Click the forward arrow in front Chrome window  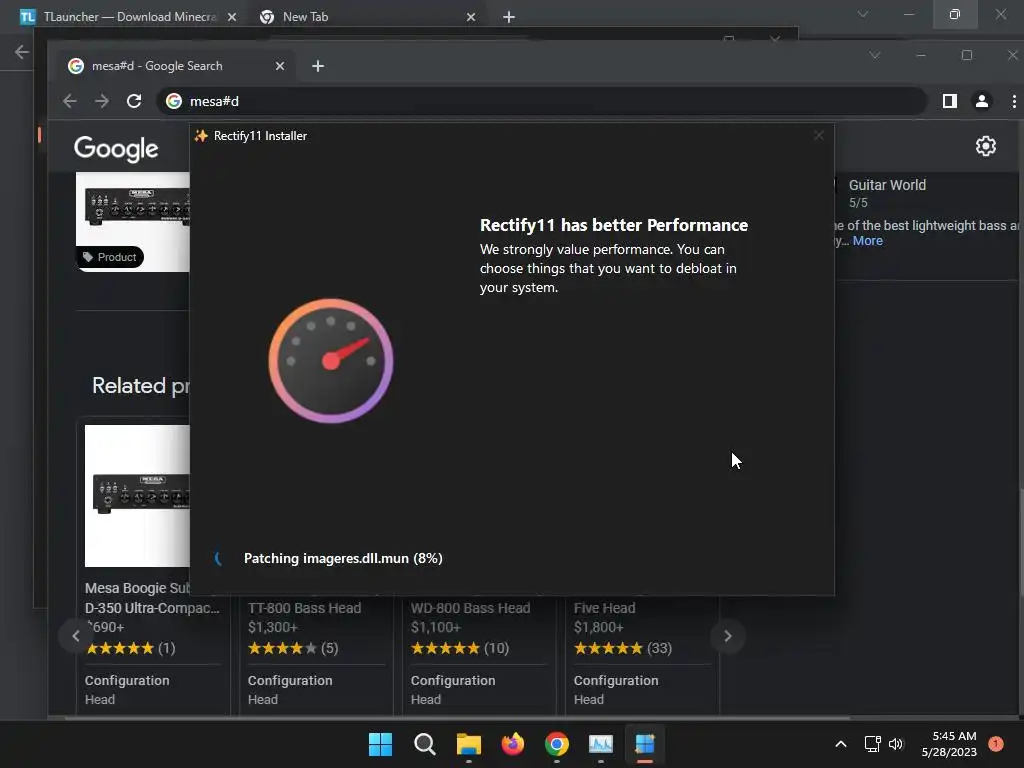pos(102,101)
